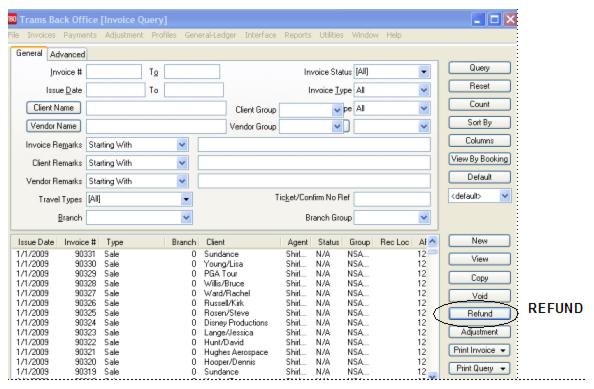The height and width of the screenshot is (389, 594).
Task: Expand the Branch Group dropdown
Action: tap(424, 217)
